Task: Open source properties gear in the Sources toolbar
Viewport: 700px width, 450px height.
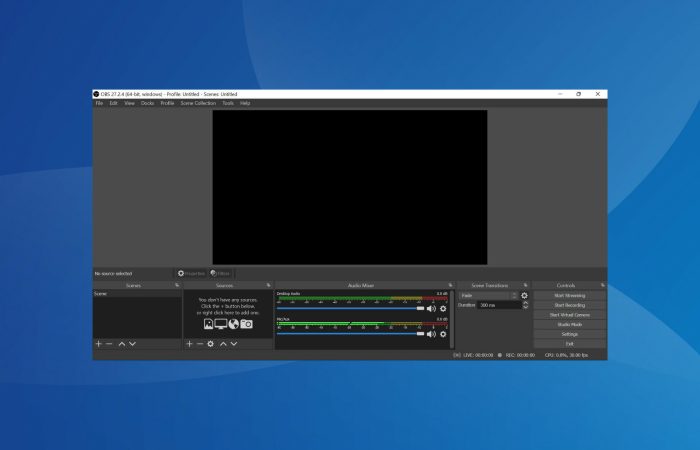Action: 211,344
